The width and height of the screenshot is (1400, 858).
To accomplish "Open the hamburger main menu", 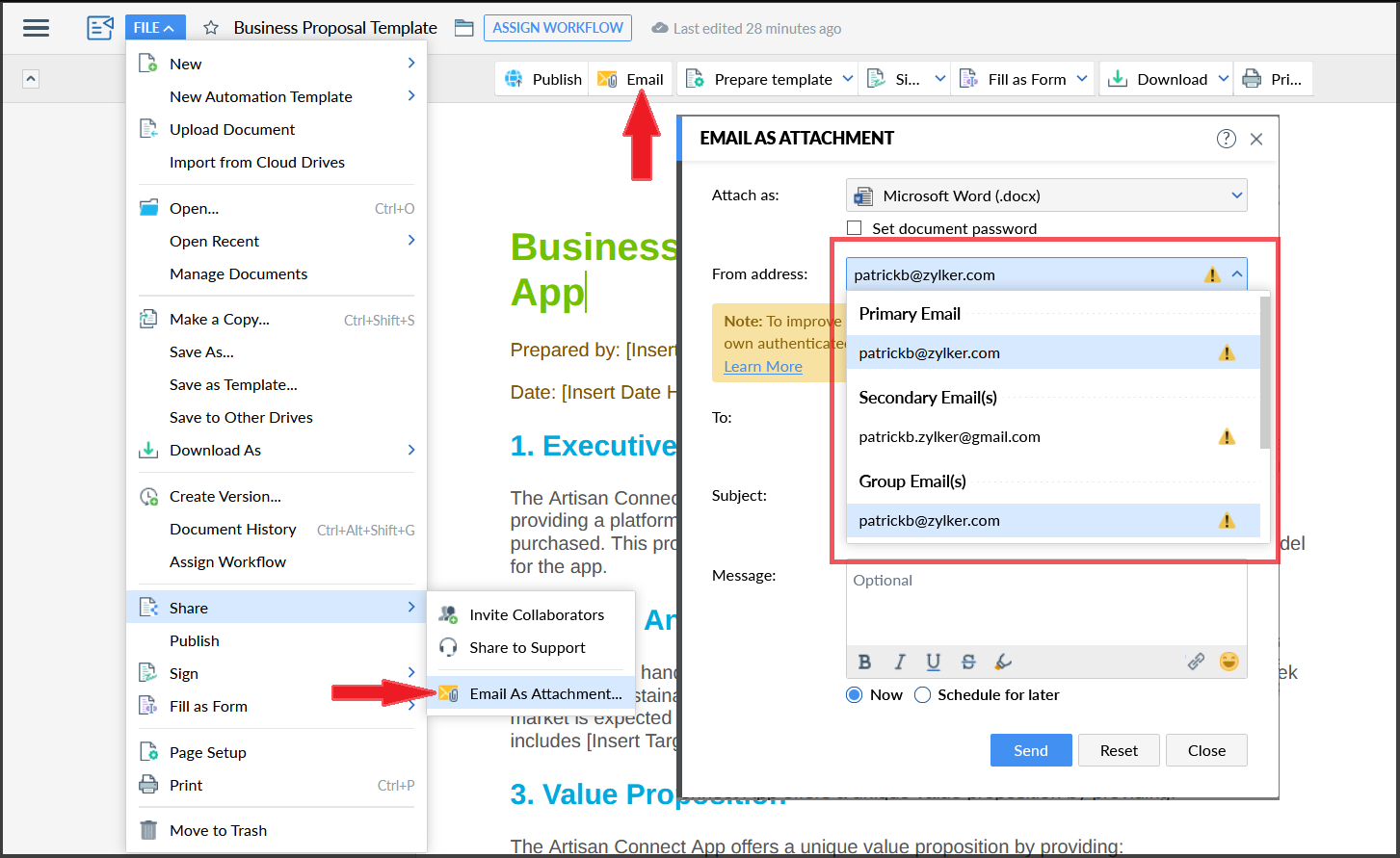I will (36, 28).
